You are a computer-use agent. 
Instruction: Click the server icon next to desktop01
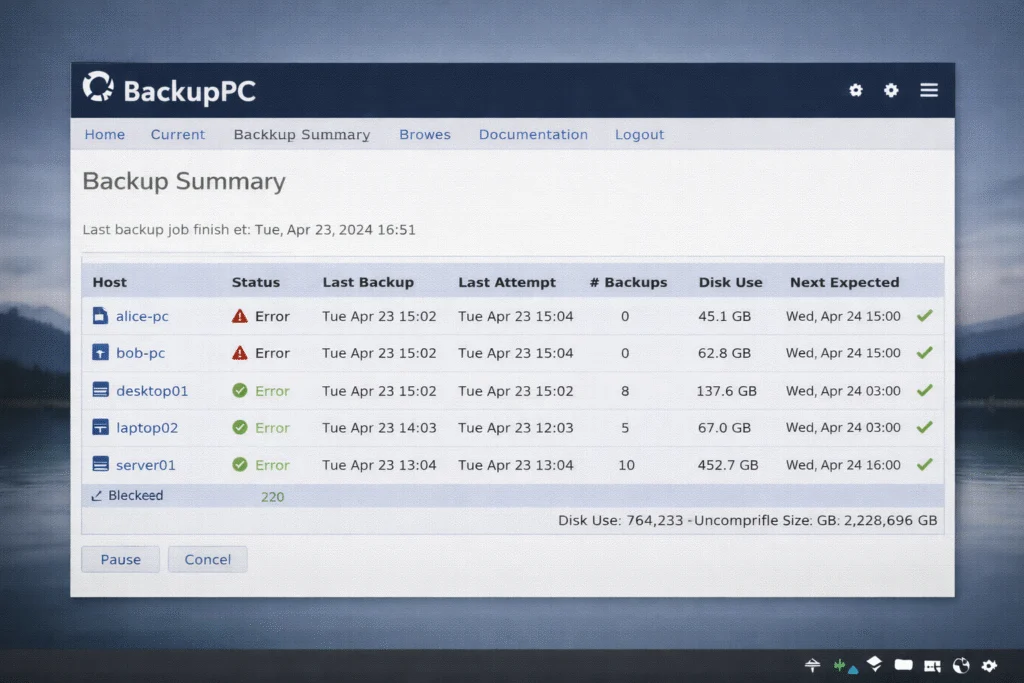pyautogui.click(x=101, y=390)
